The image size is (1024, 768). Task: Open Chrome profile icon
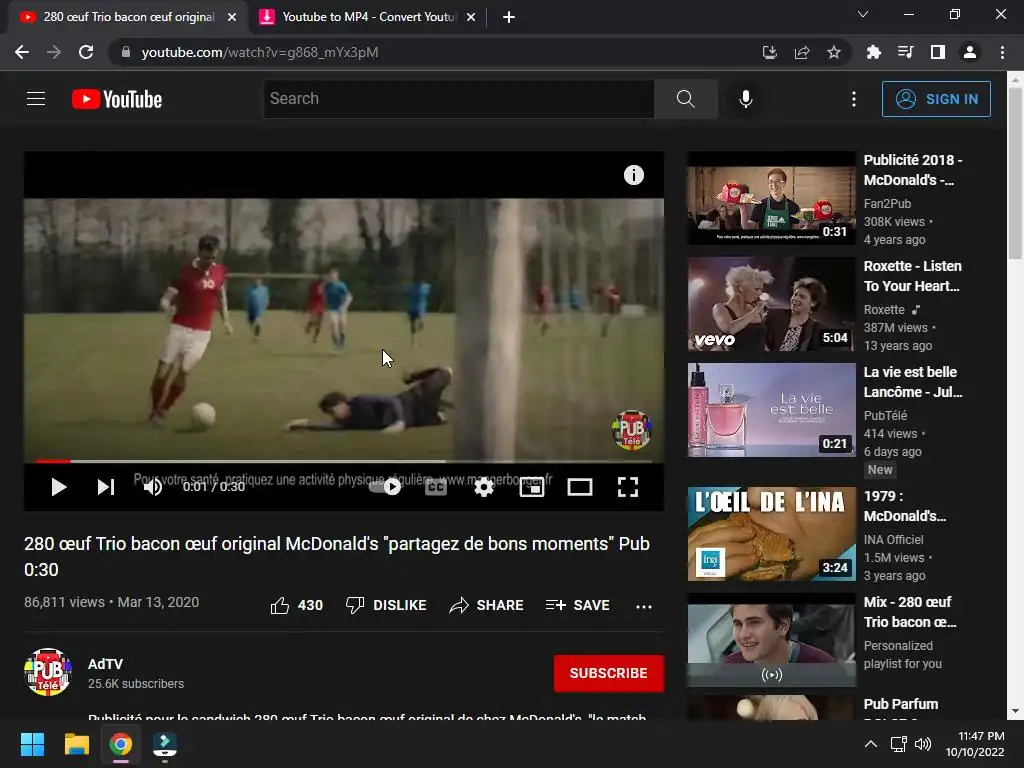[970, 52]
